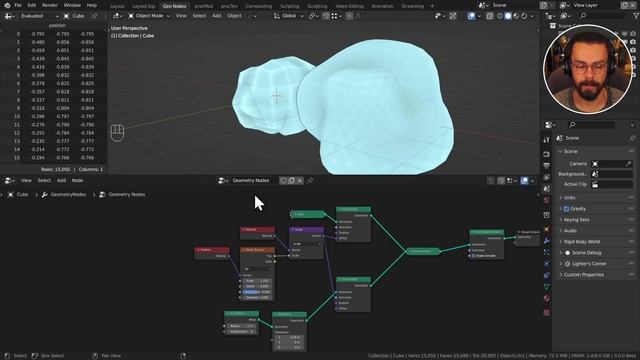Open the outliner filter funnel icon
Image resolution: width=640 pixels, height=360 pixels.
(635, 16)
